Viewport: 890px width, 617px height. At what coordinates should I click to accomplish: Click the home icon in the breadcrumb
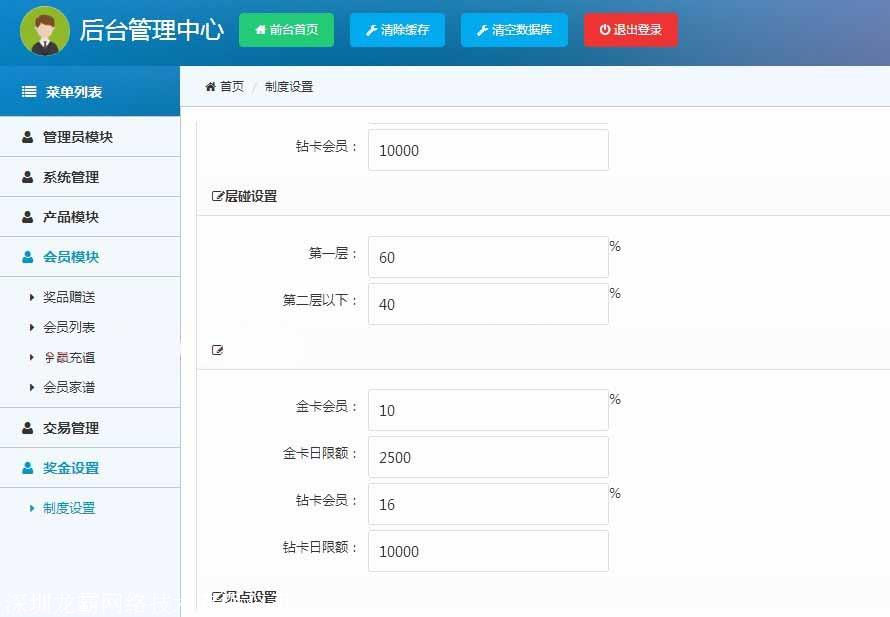pos(211,87)
